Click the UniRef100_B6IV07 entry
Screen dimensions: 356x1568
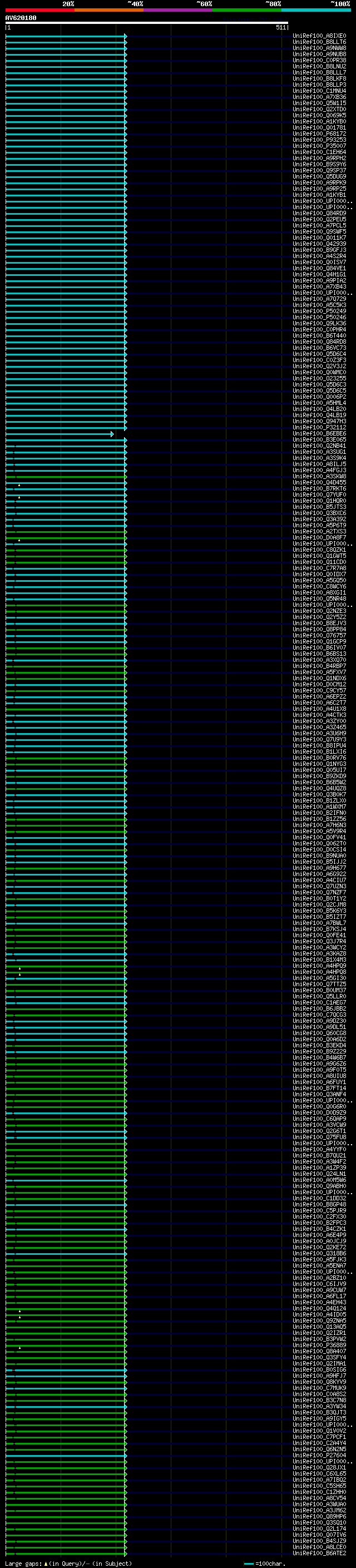point(319,648)
